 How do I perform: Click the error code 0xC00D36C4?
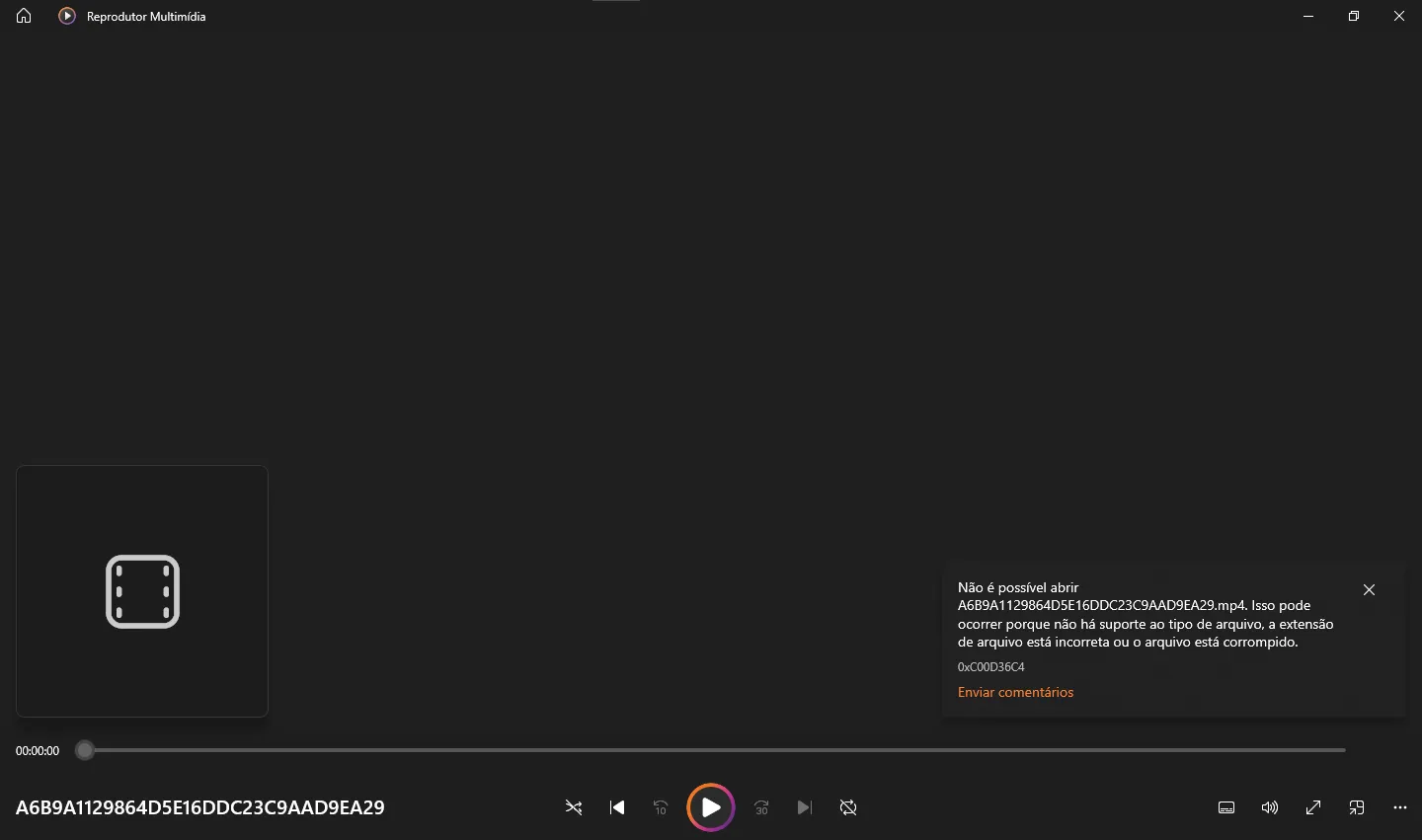coord(990,667)
